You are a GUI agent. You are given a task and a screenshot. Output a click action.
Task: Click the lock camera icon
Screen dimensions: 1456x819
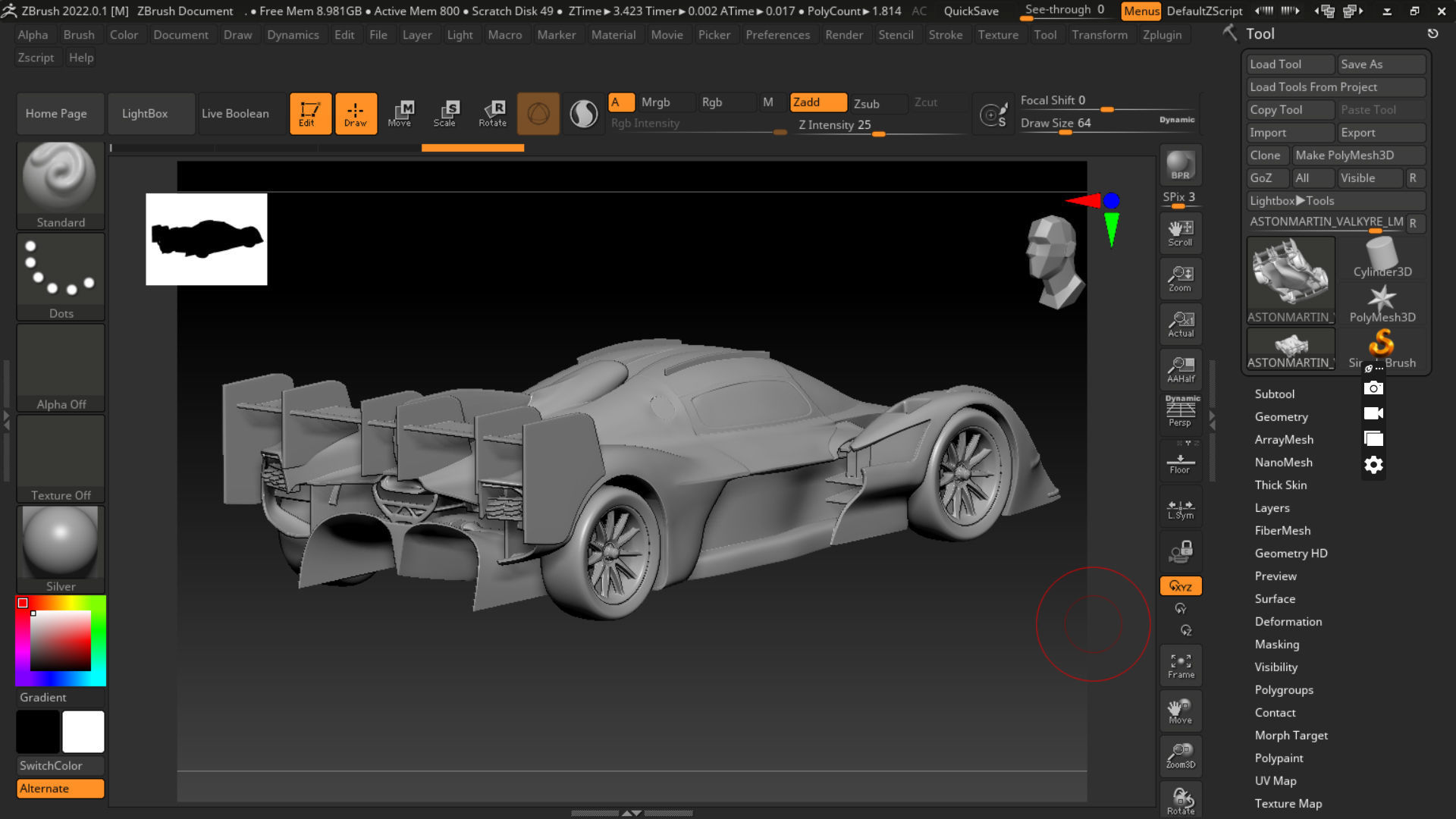pyautogui.click(x=1181, y=551)
